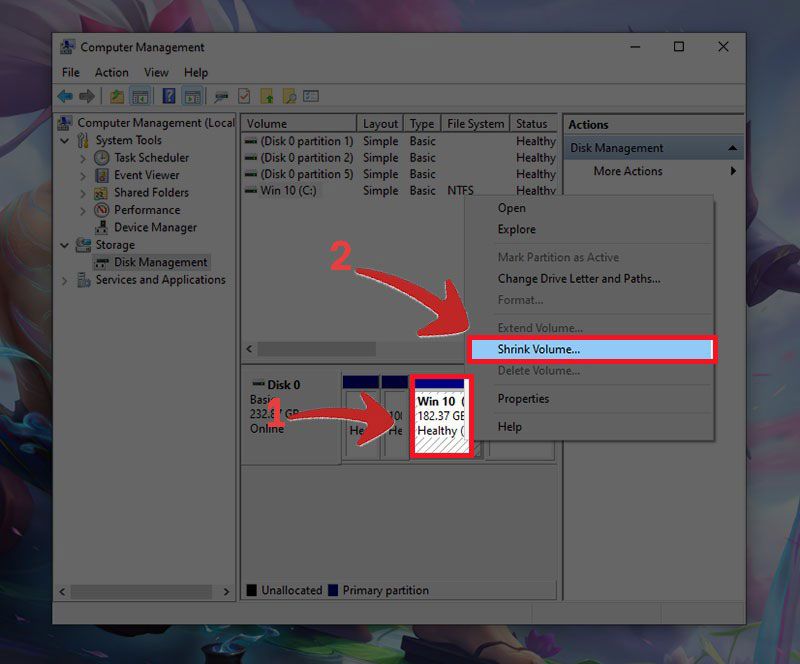Sort by the Layout column header
Image resolution: width=800 pixels, height=664 pixels.
coord(380,124)
